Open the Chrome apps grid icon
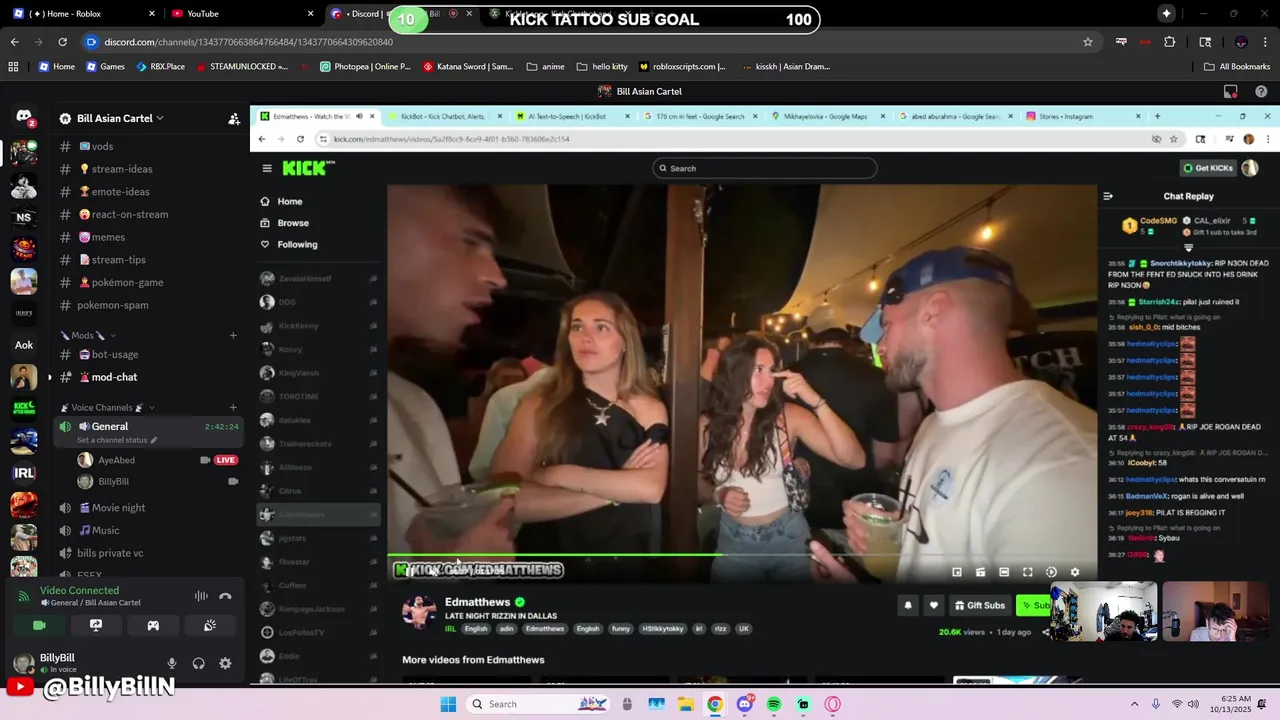Image resolution: width=1280 pixels, height=720 pixels. point(13,66)
